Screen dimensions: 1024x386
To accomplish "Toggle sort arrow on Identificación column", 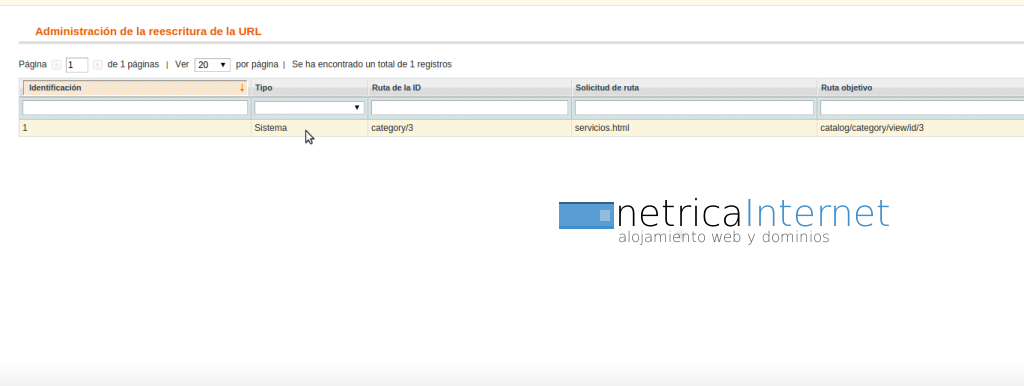I will 242,88.
